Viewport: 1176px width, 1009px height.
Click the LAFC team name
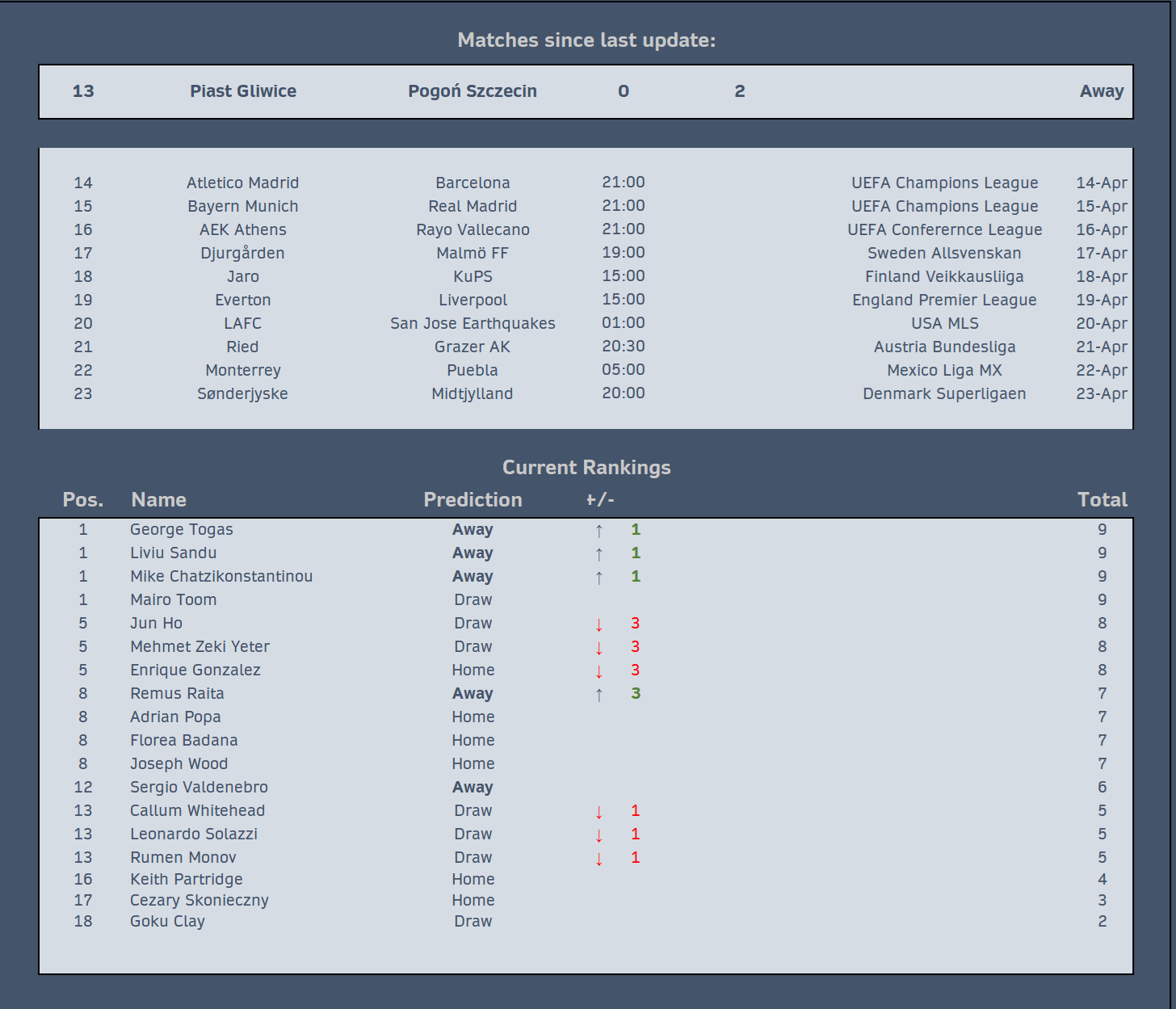pos(243,323)
